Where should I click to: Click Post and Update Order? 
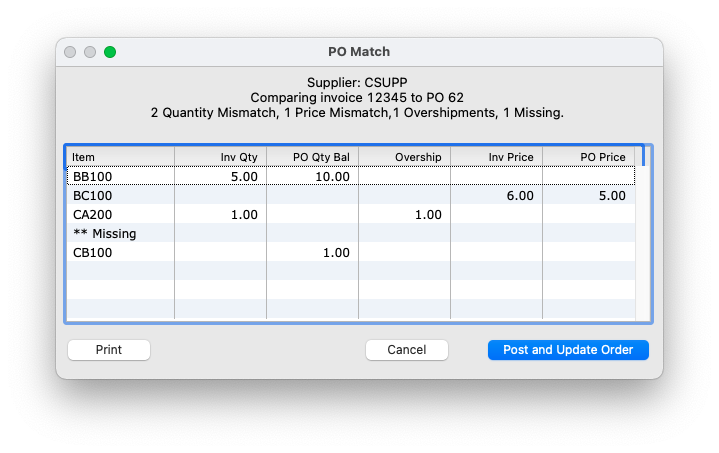(568, 350)
